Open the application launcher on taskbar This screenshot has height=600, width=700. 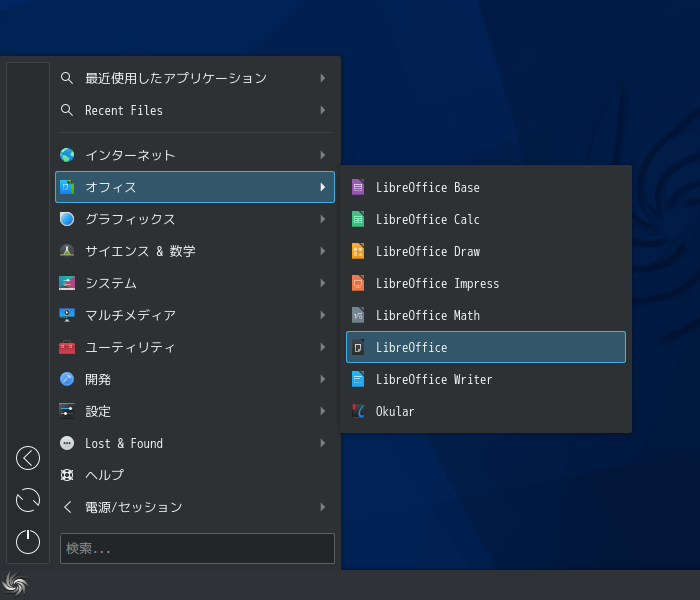click(15, 584)
